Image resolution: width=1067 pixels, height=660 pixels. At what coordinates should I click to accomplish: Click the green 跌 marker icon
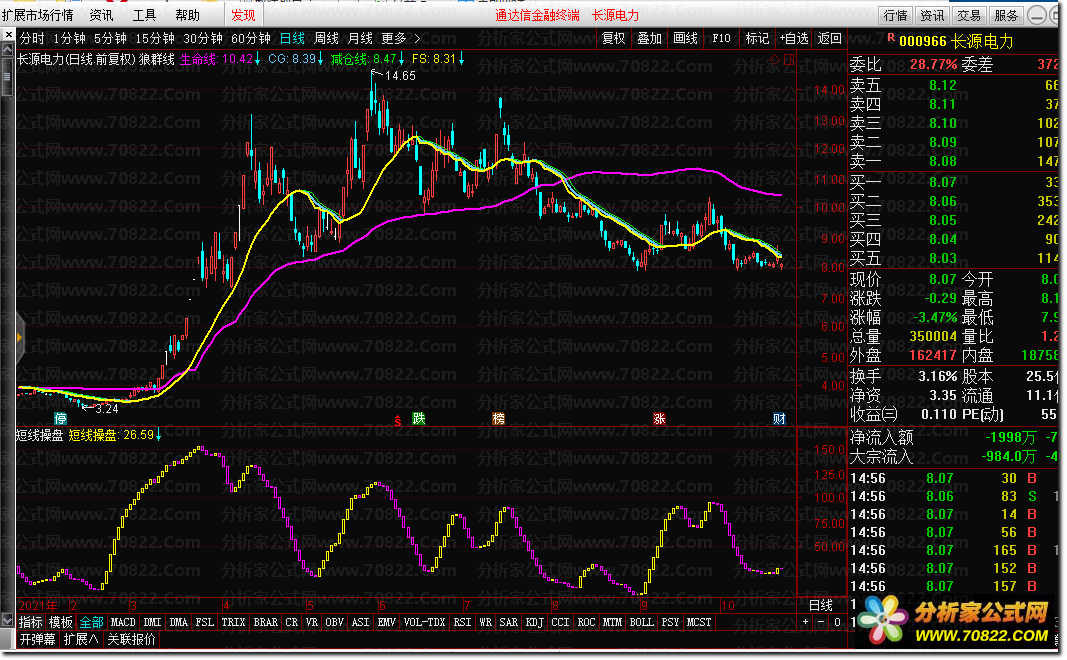[418, 418]
